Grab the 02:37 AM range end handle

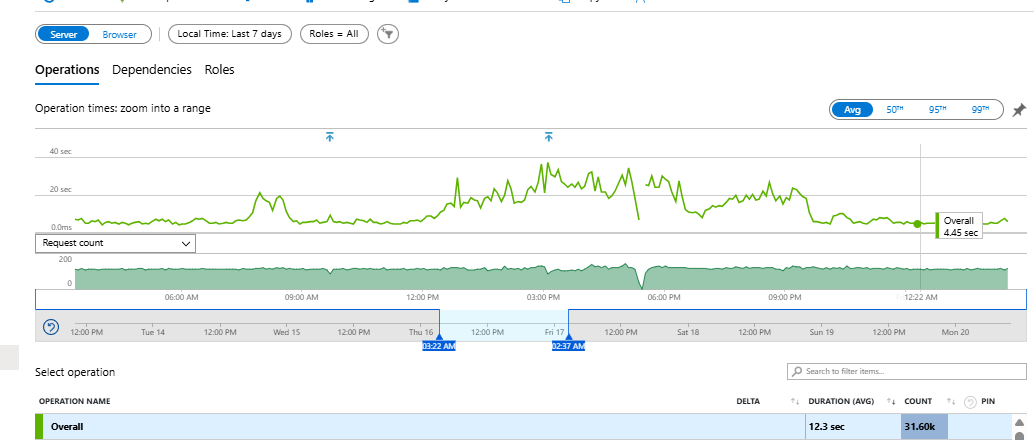pyautogui.click(x=568, y=345)
